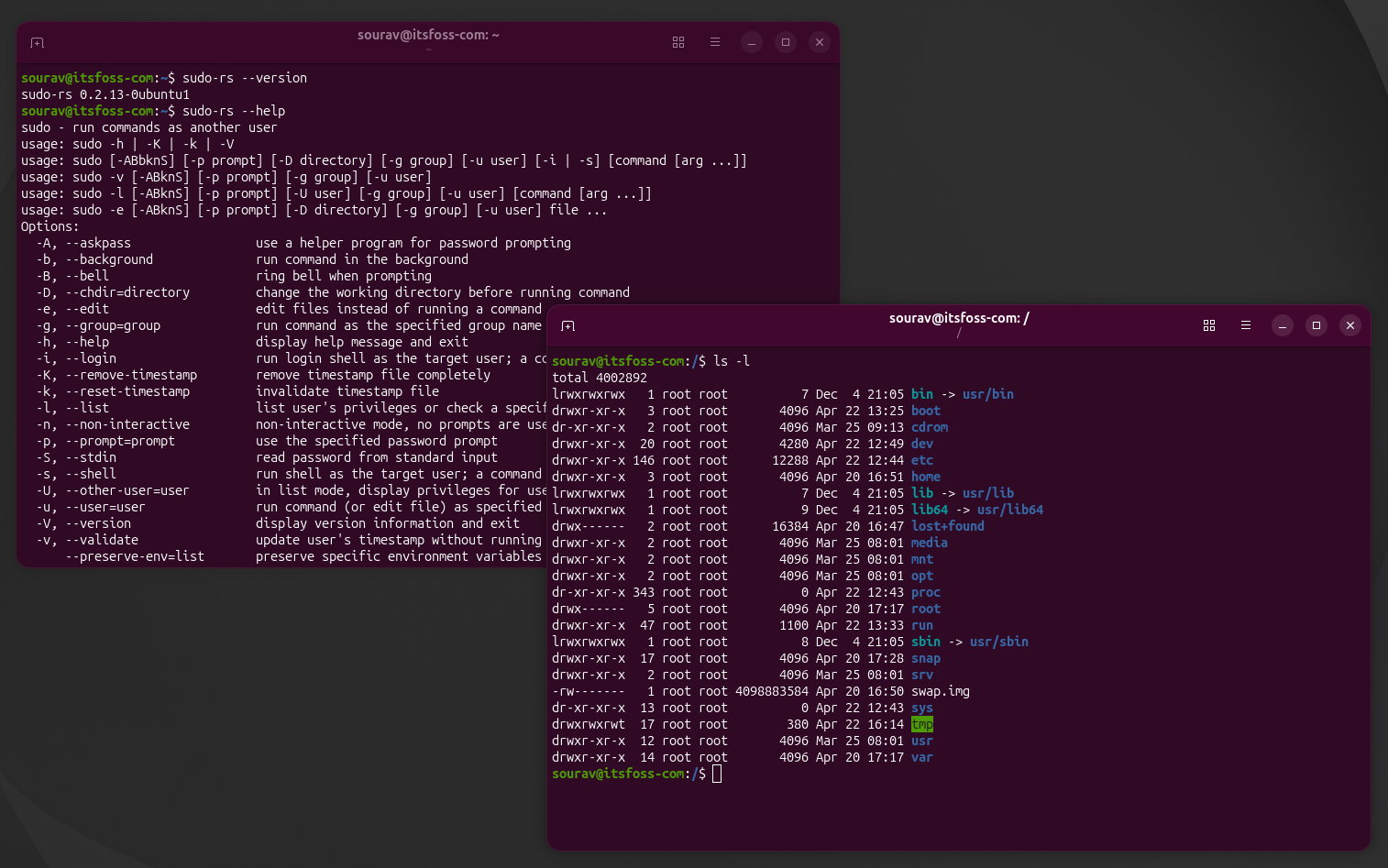Click the 'usr/lib' symlink target
The height and width of the screenshot is (868, 1388).
pyautogui.click(x=988, y=493)
